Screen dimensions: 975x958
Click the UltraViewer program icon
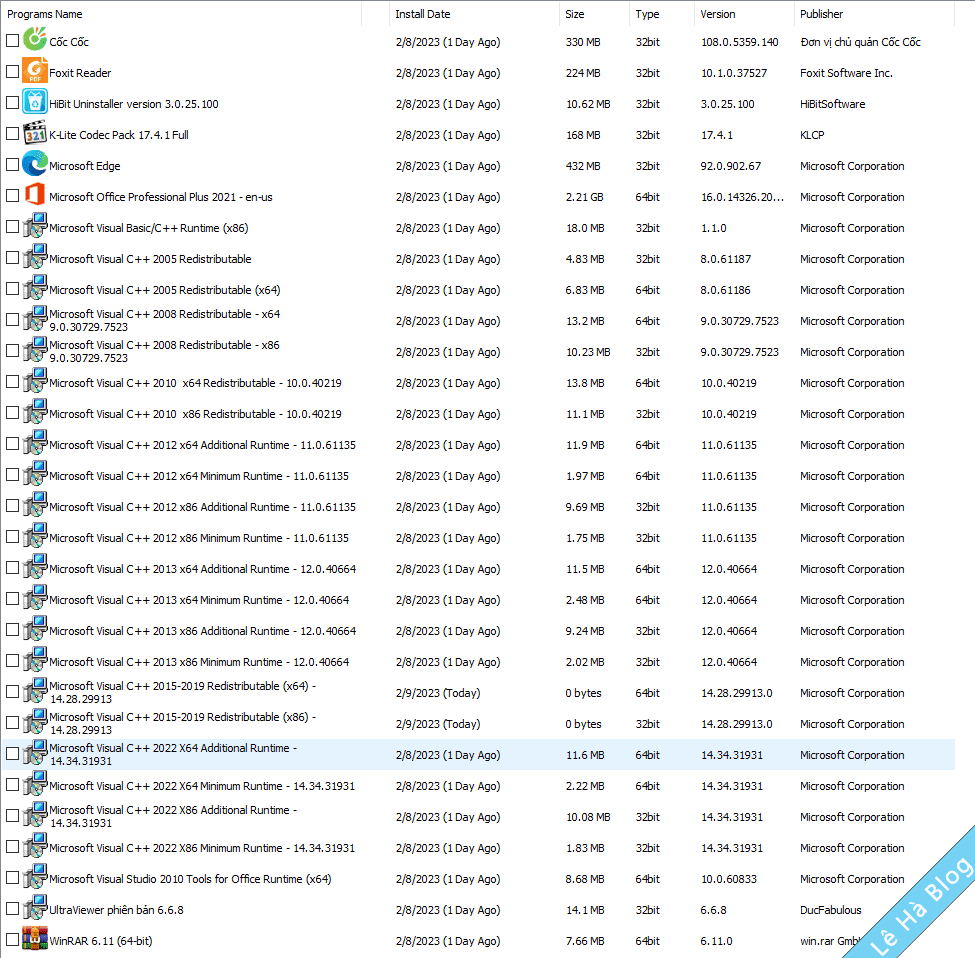pyautogui.click(x=34, y=909)
